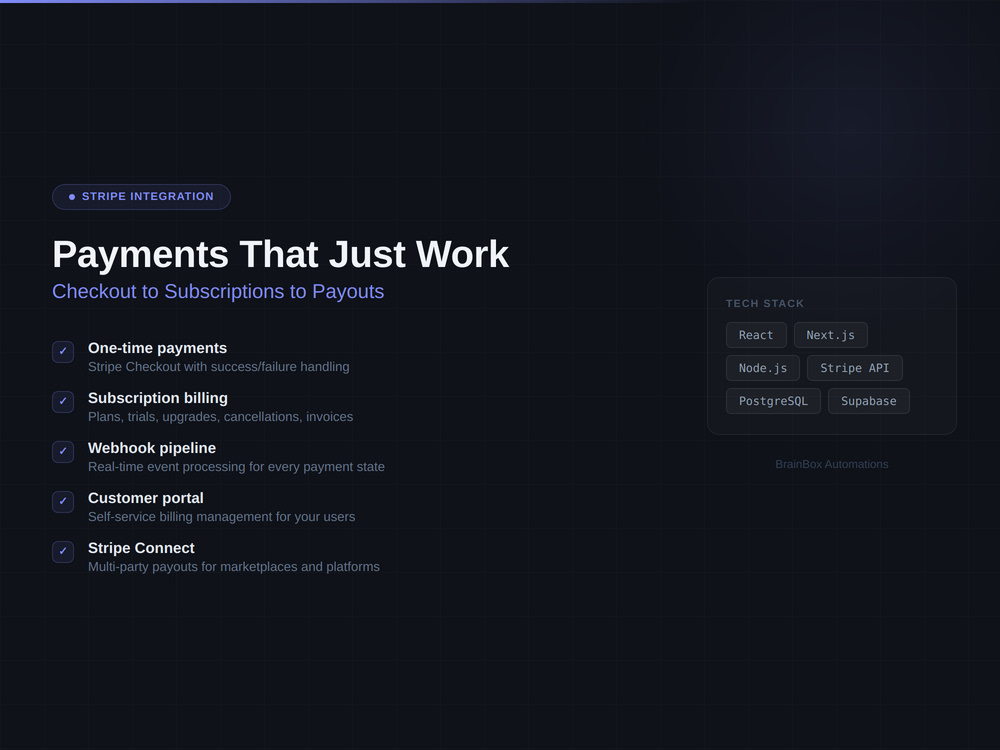Toggle the Stripe Connect checkbox

(x=63, y=552)
